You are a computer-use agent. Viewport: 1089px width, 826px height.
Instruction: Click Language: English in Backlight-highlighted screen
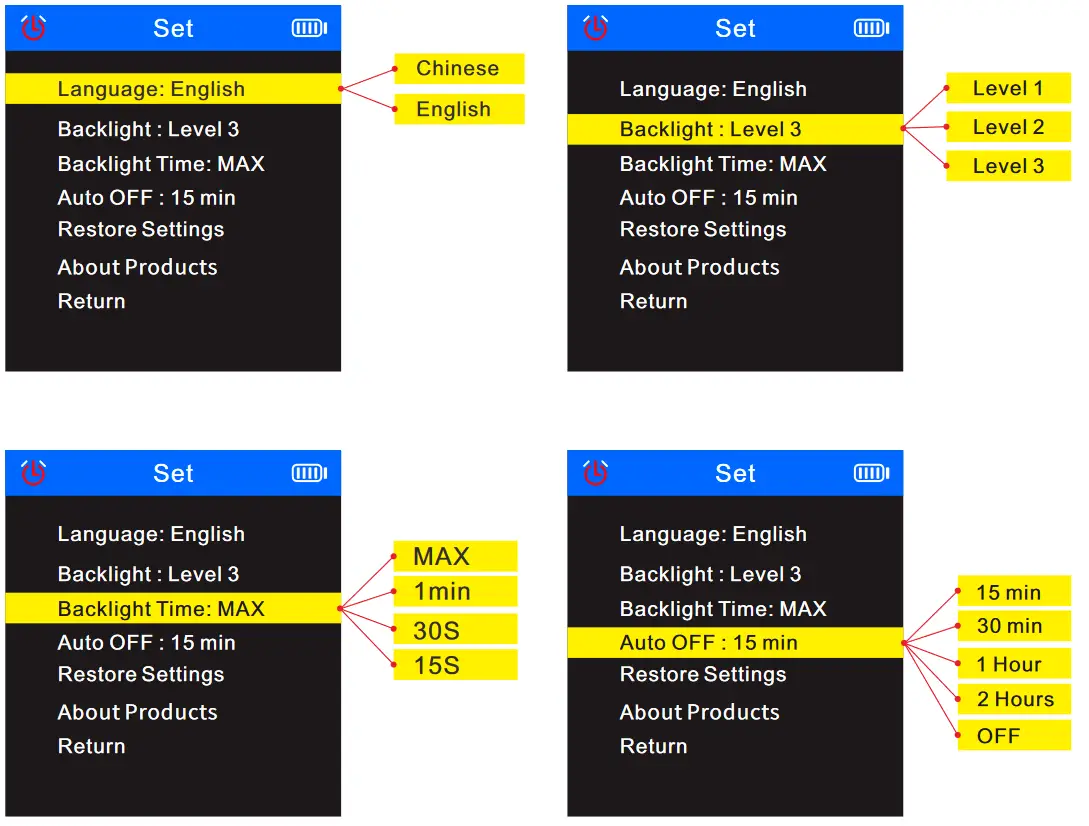pos(713,89)
